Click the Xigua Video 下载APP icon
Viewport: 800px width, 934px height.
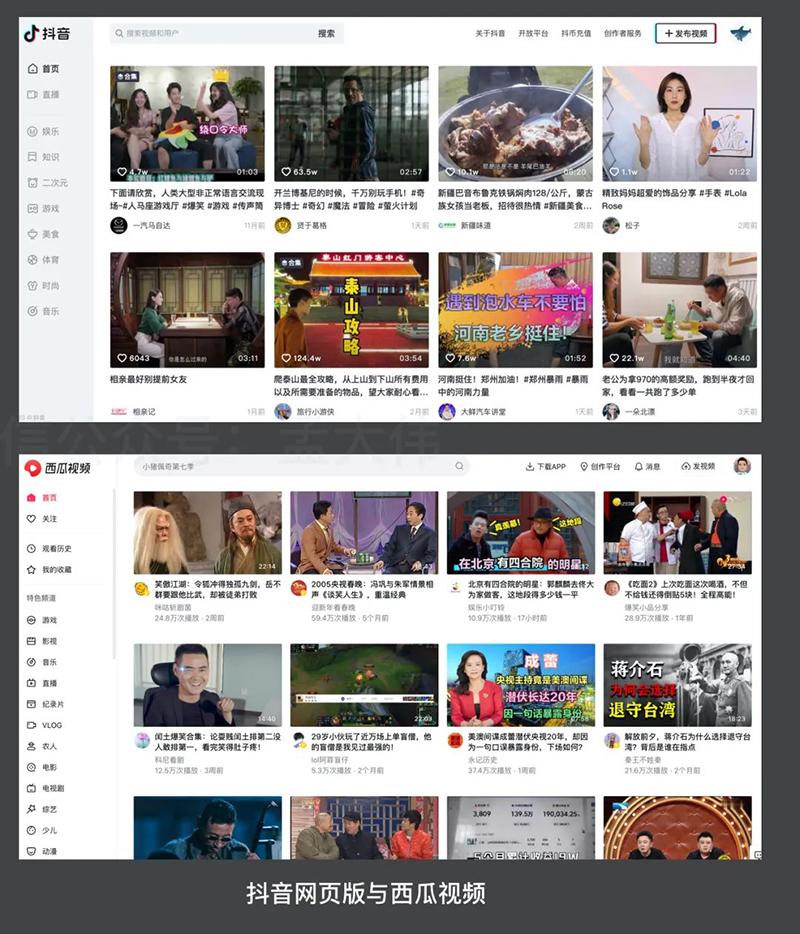546,467
